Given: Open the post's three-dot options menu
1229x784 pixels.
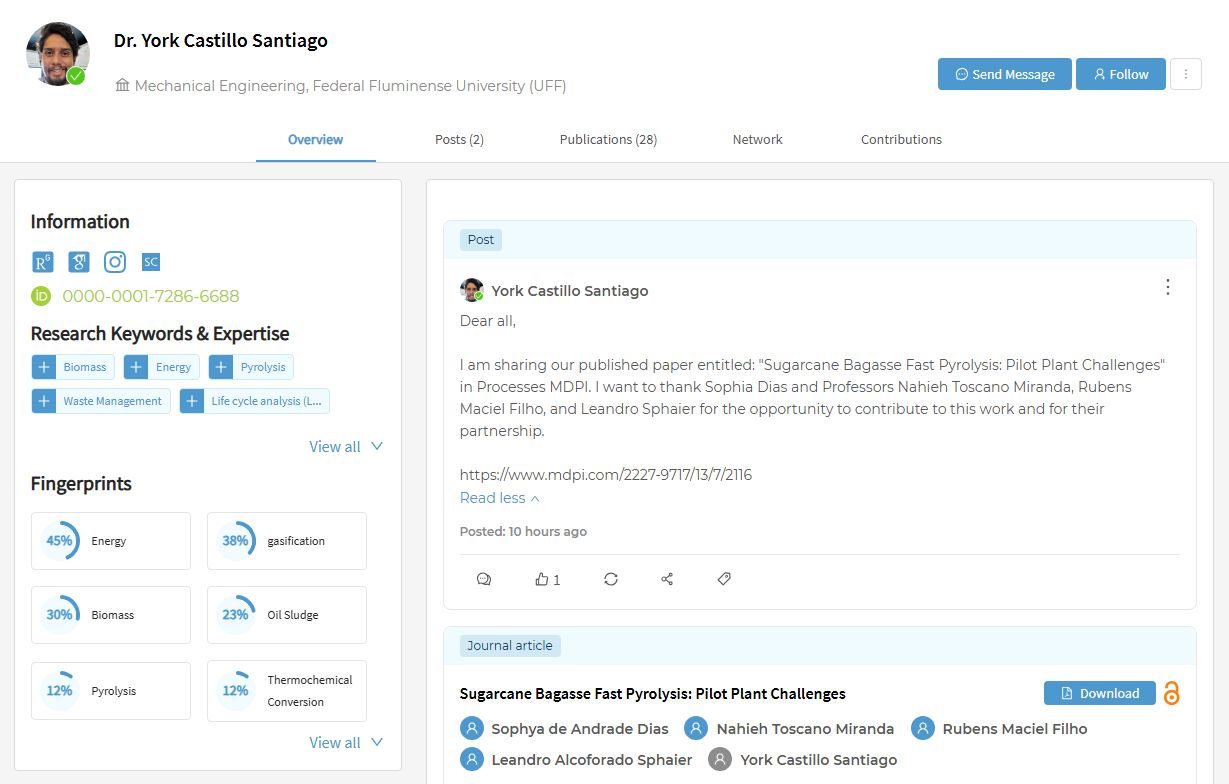Looking at the screenshot, I should [1167, 287].
